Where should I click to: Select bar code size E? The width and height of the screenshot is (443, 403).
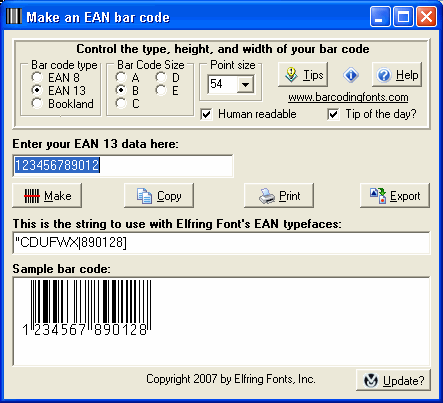coord(161,90)
